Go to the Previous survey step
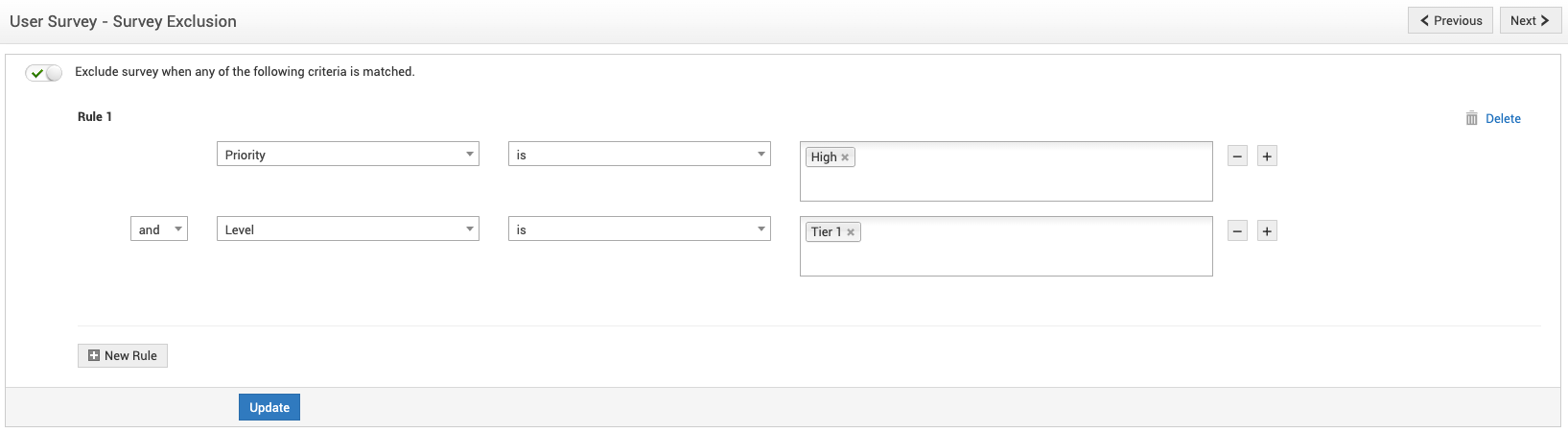Image resolution: width=1568 pixels, height=433 pixels. tap(1450, 21)
